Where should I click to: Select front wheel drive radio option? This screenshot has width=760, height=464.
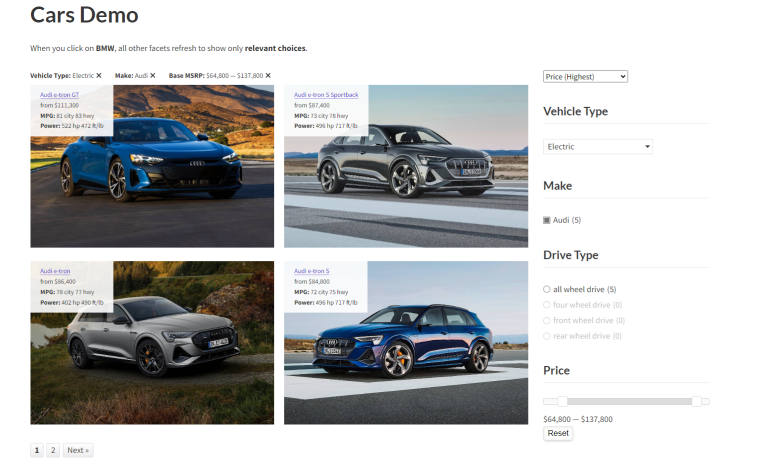click(x=547, y=320)
